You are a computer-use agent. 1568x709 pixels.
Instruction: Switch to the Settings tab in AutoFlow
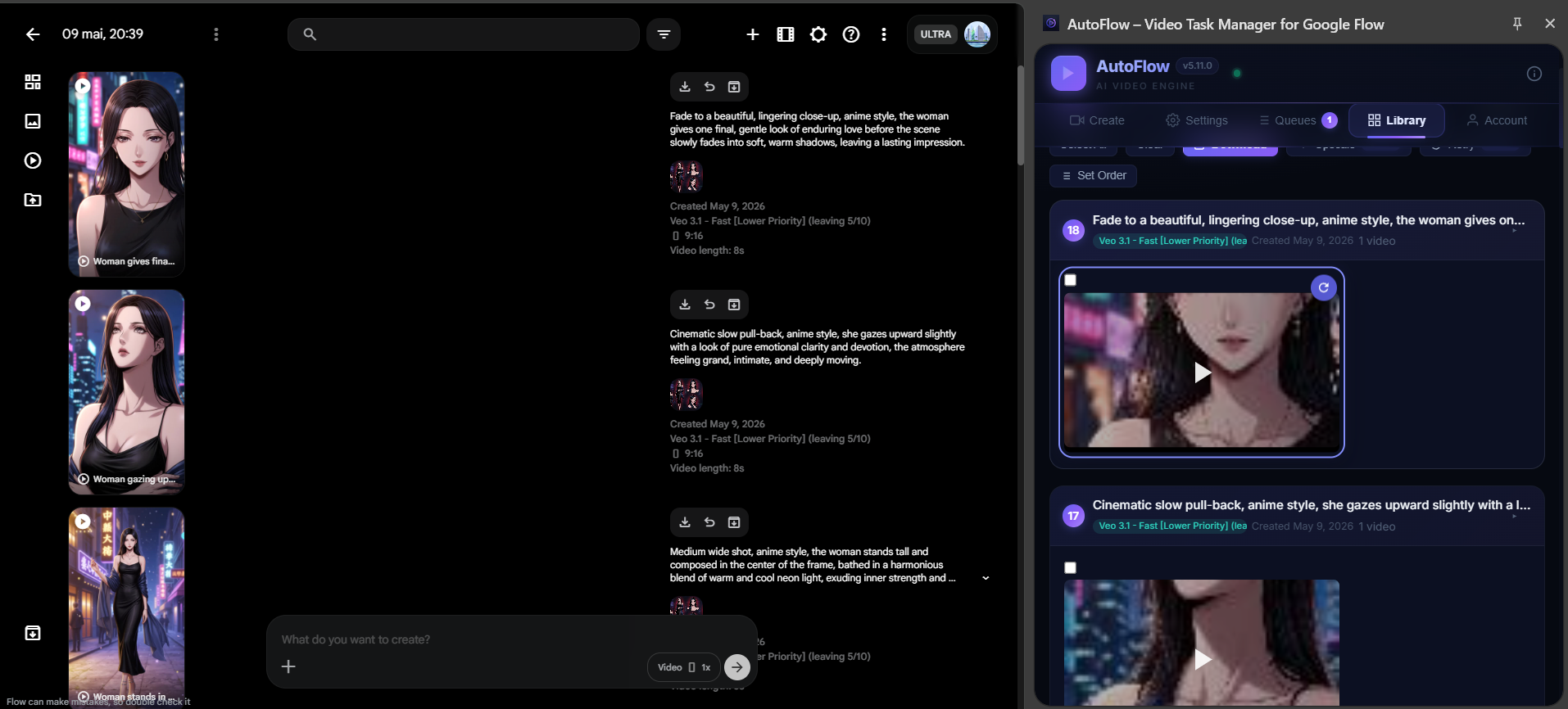click(x=1197, y=120)
